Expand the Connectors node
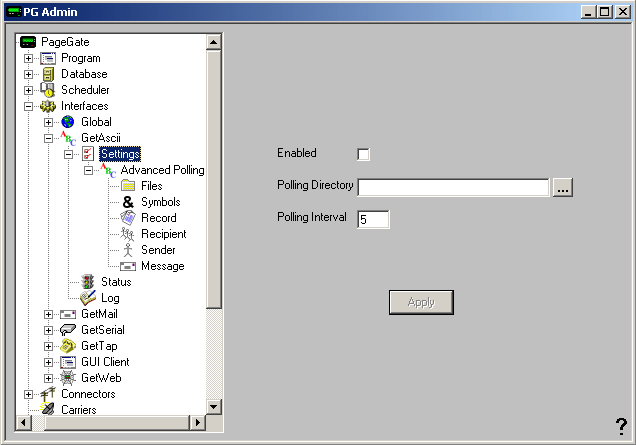Screen dimensions: 636x445 point(28,394)
